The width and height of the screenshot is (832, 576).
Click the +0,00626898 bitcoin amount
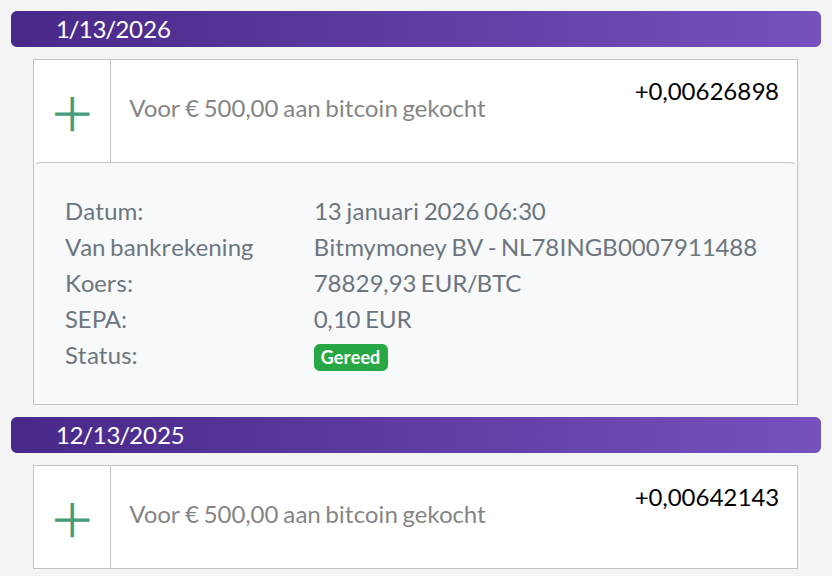[x=706, y=92]
